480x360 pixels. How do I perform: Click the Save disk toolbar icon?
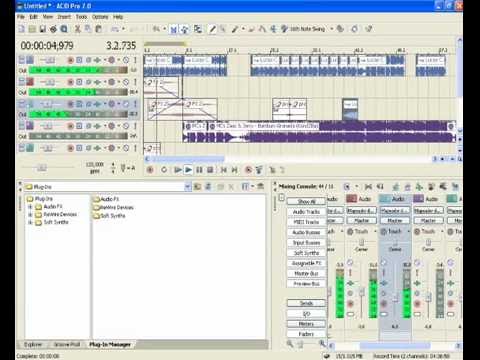(x=43, y=29)
